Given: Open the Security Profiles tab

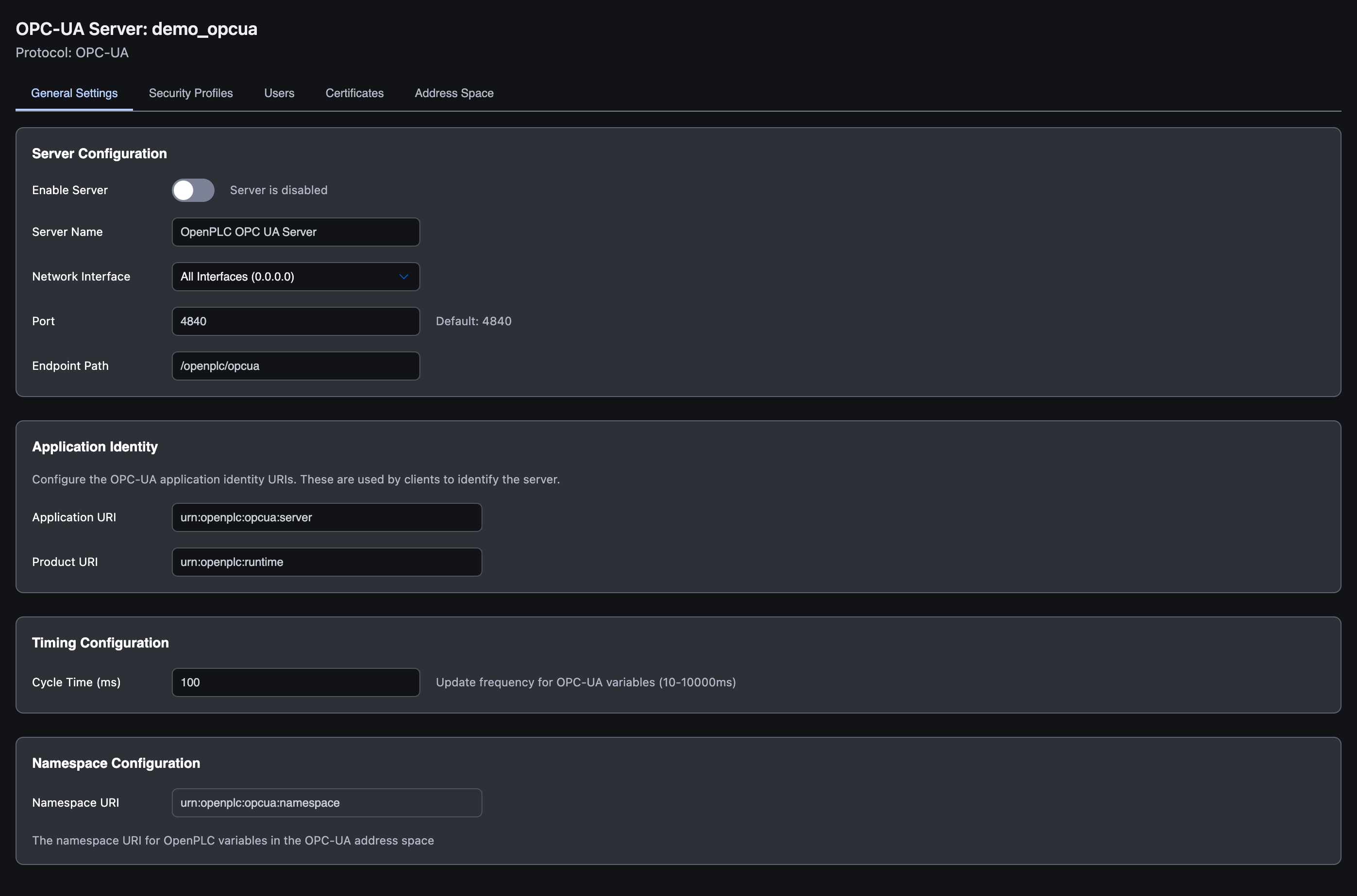Looking at the screenshot, I should tap(191, 93).
